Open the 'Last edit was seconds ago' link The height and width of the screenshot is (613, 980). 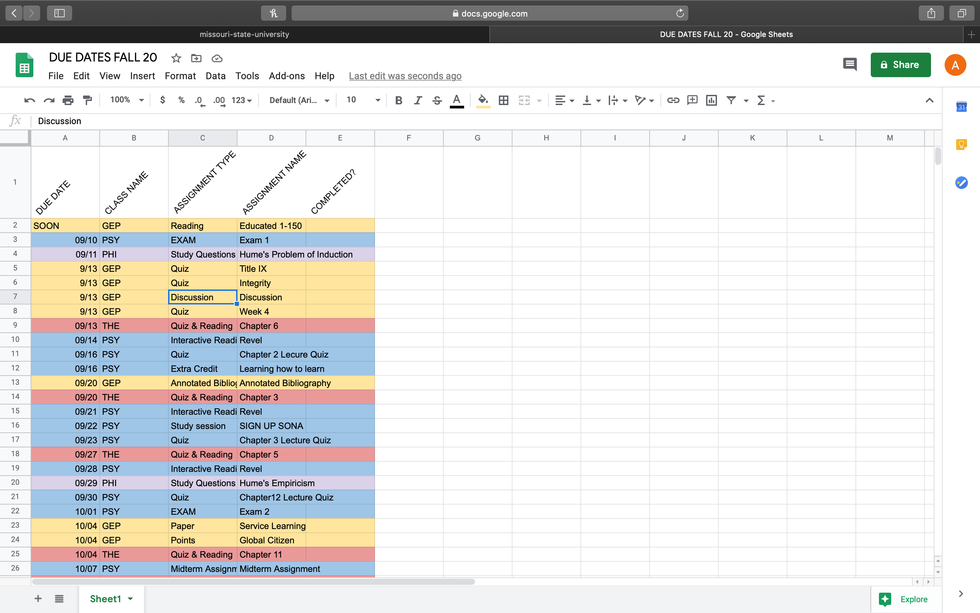405,76
